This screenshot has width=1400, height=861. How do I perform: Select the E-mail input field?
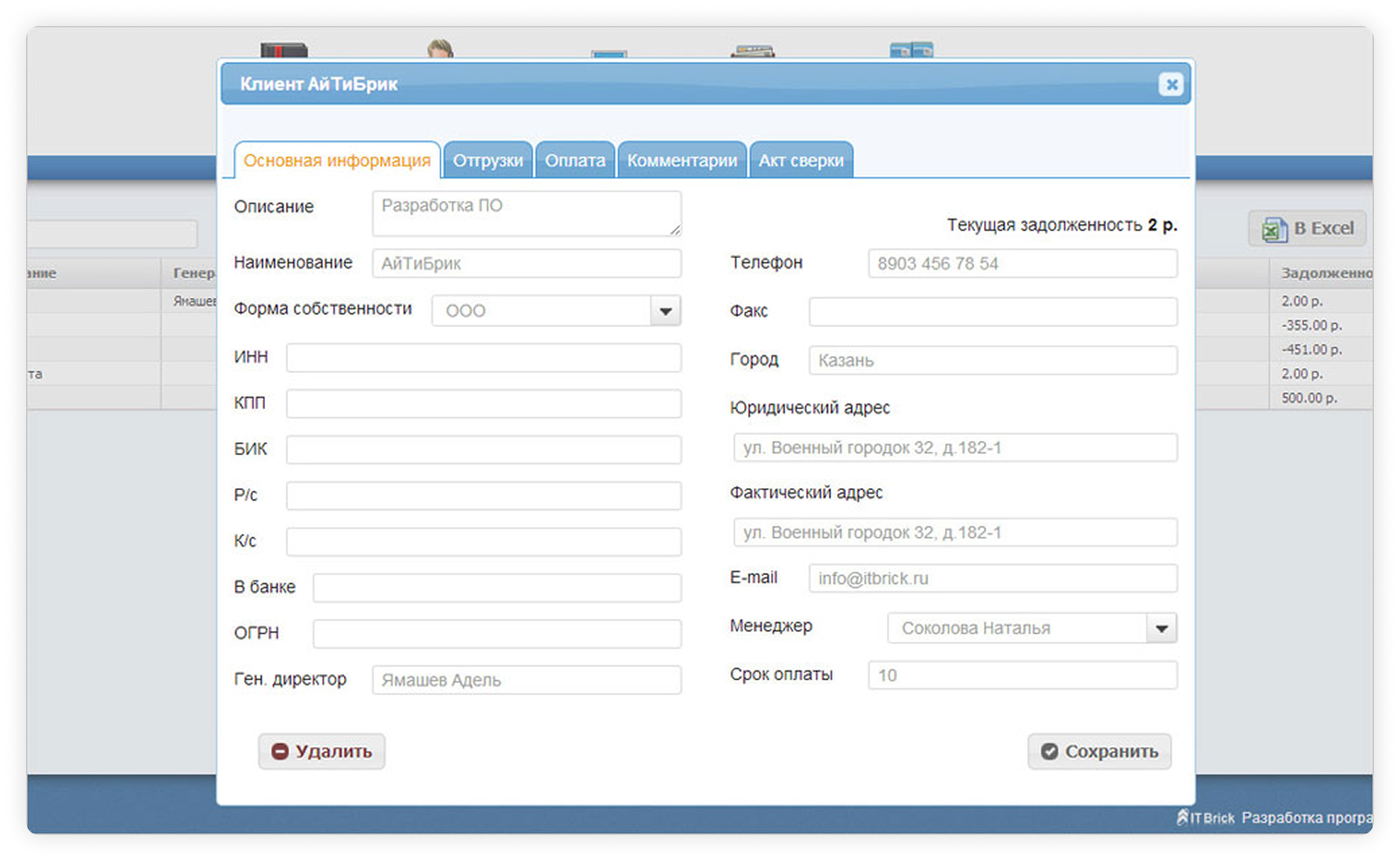click(993, 579)
